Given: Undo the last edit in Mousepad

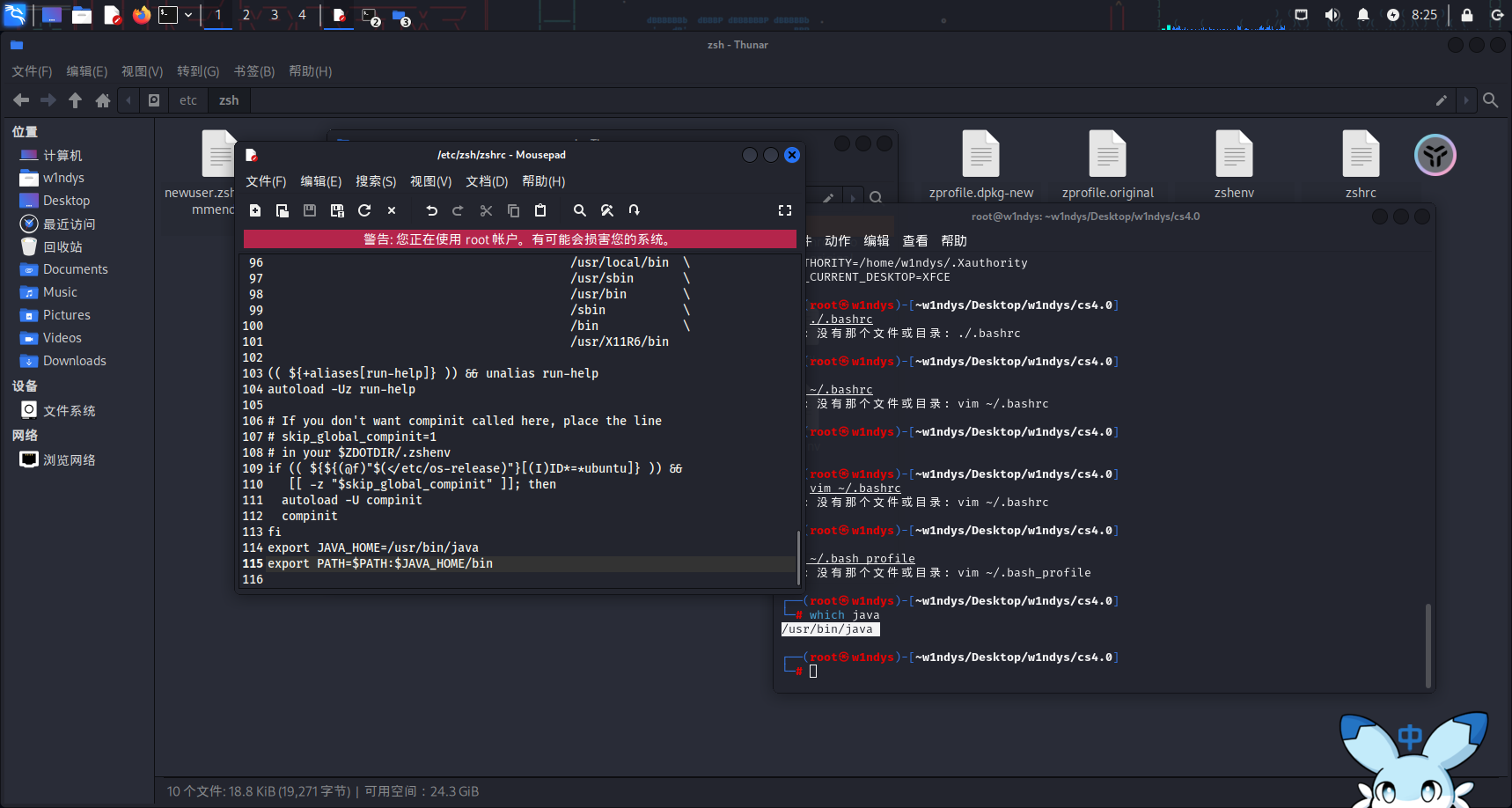Looking at the screenshot, I should (x=431, y=210).
